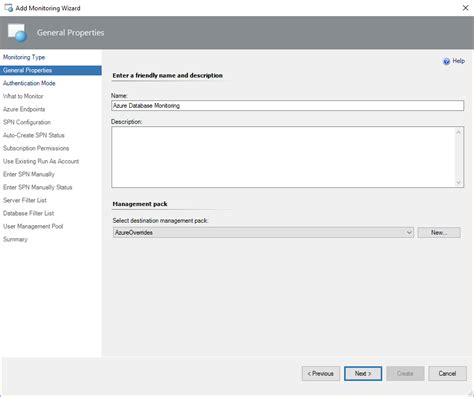
Task: Click the Next button
Action: tap(363, 374)
